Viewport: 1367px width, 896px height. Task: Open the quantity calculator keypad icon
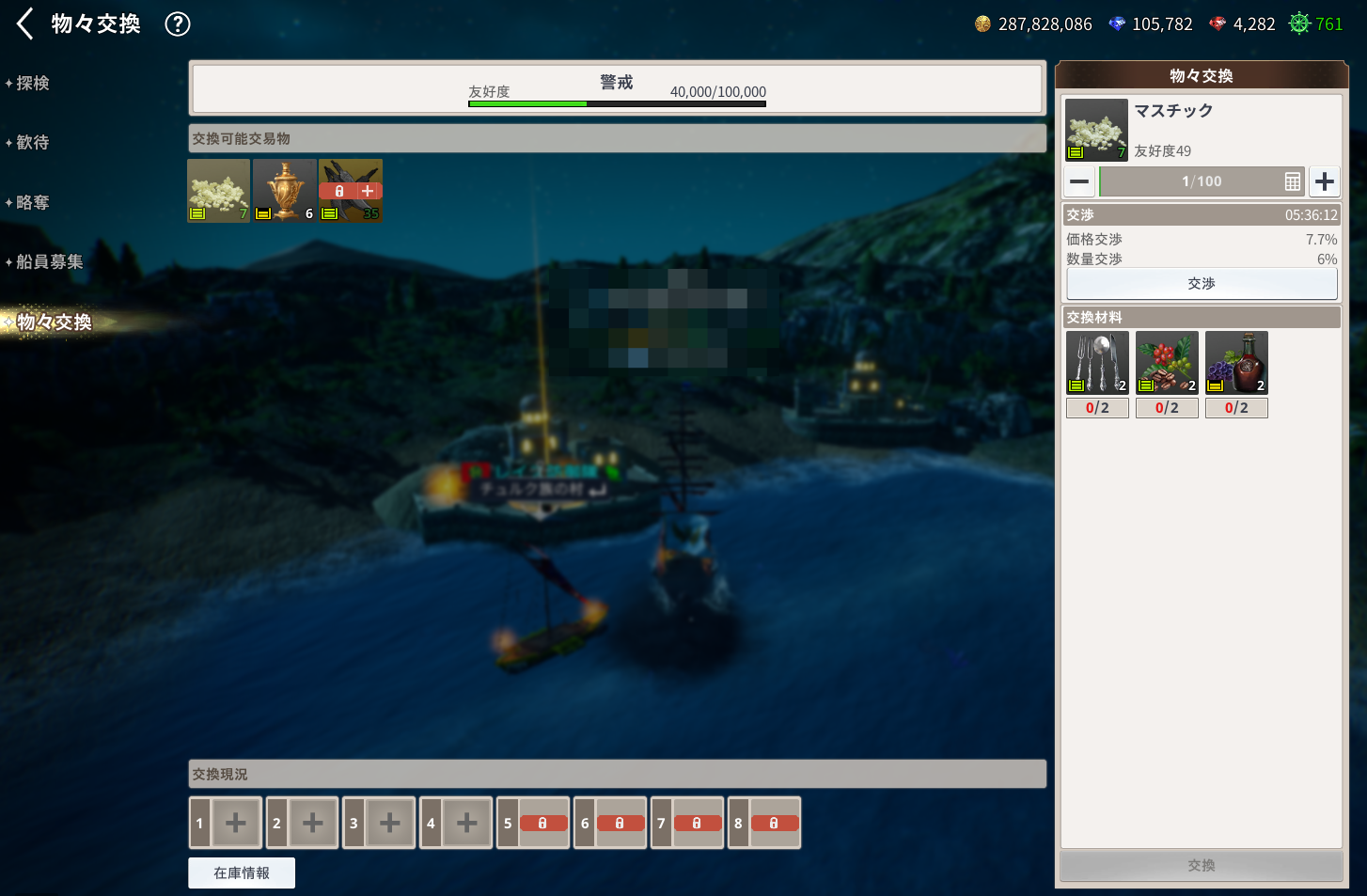pyautogui.click(x=1293, y=181)
